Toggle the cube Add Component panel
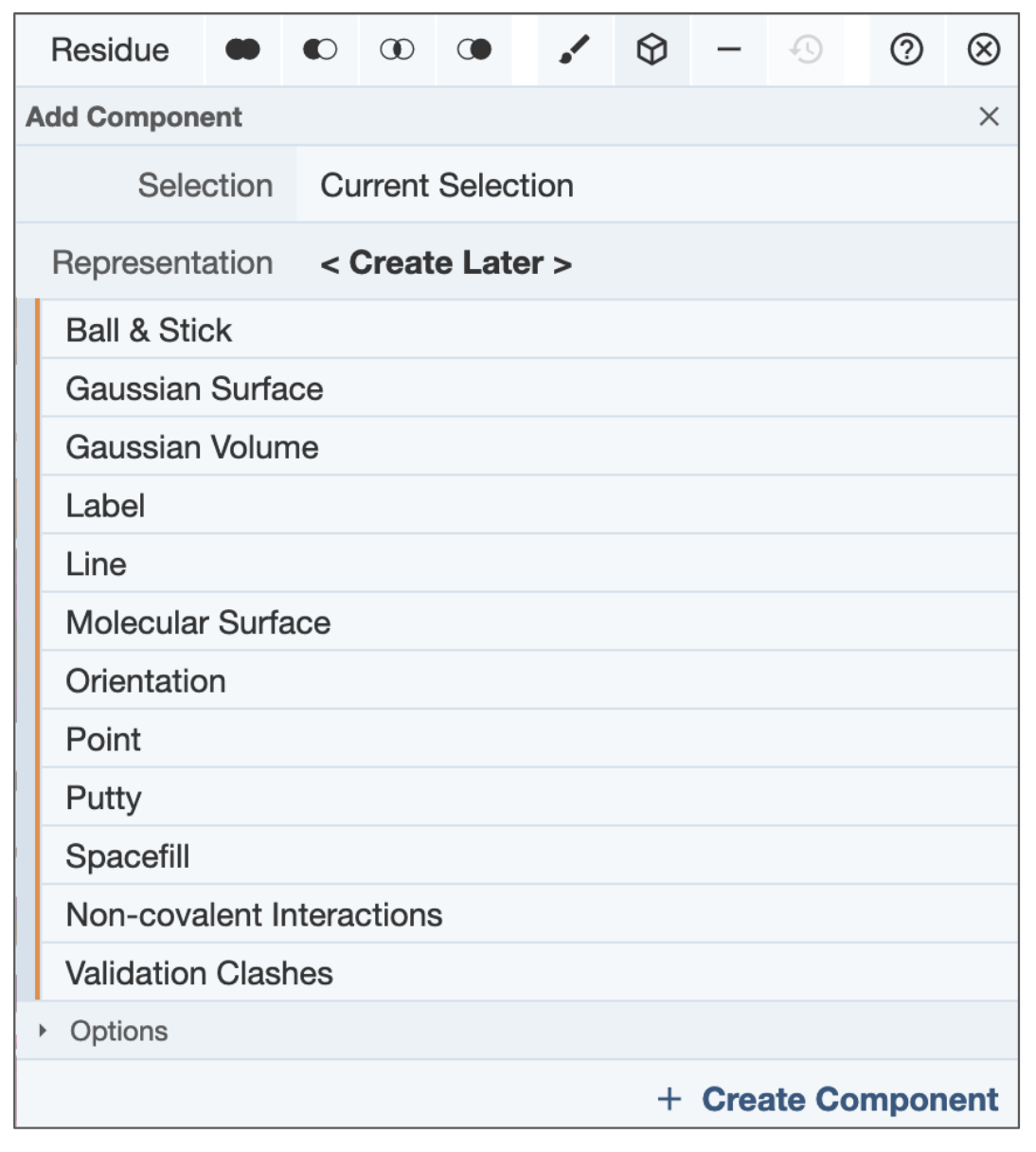Screen dimensions: 1036x1152 pyautogui.click(x=652, y=50)
